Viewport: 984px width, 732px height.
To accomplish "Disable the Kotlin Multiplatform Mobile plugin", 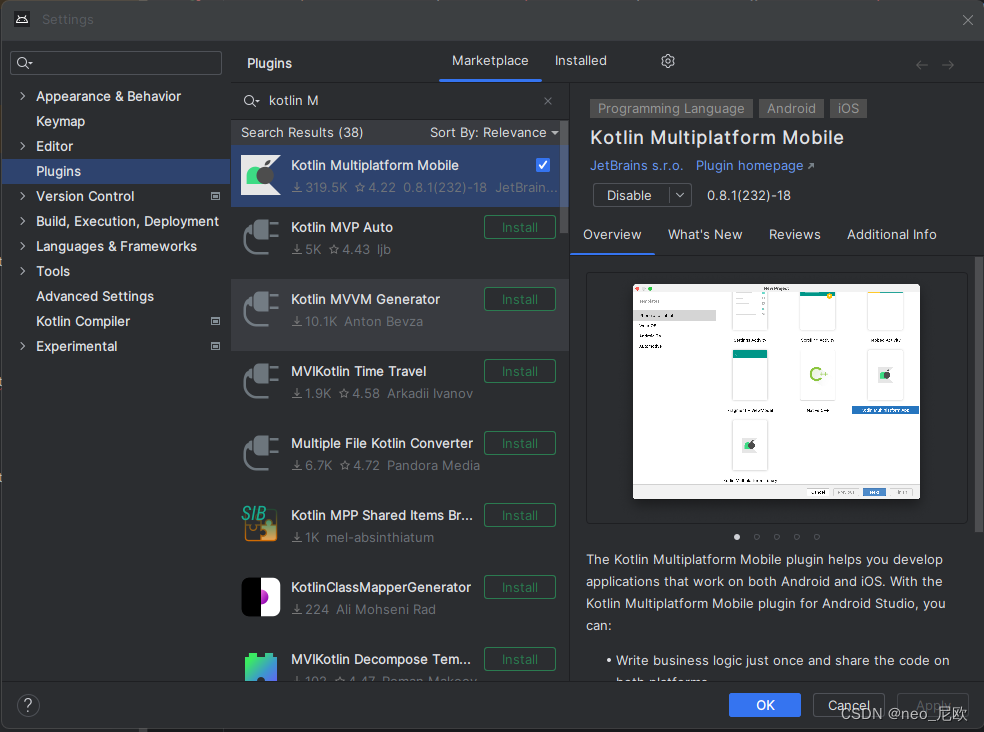I will click(x=631, y=195).
